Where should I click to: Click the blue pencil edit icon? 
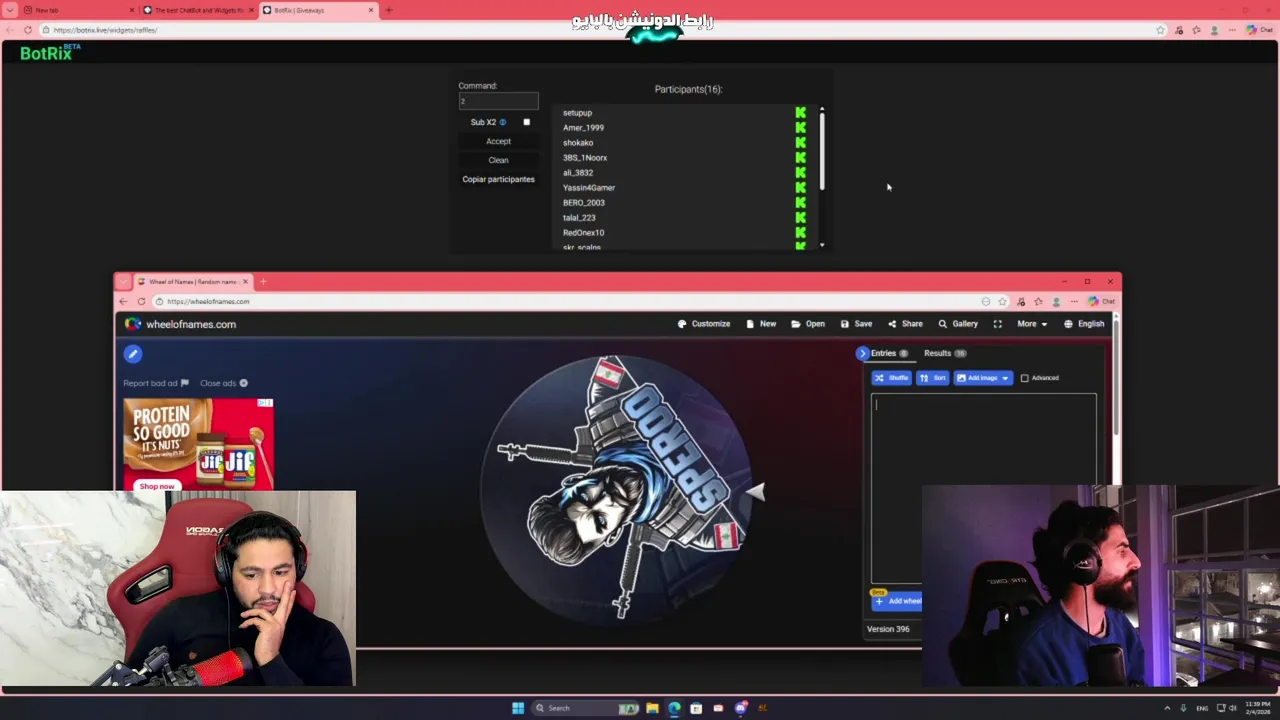[133, 353]
